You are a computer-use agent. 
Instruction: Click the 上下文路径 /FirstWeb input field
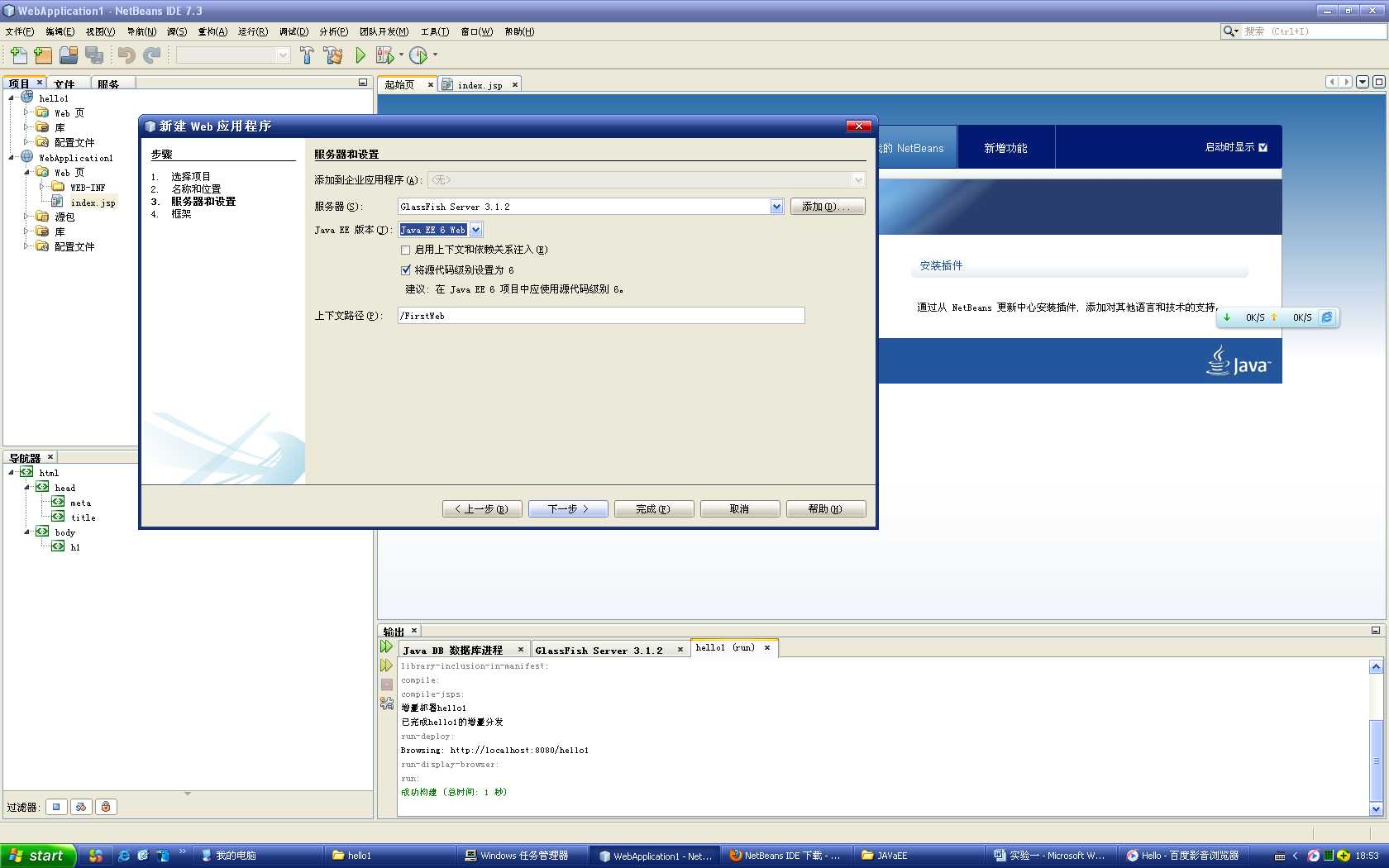click(601, 316)
